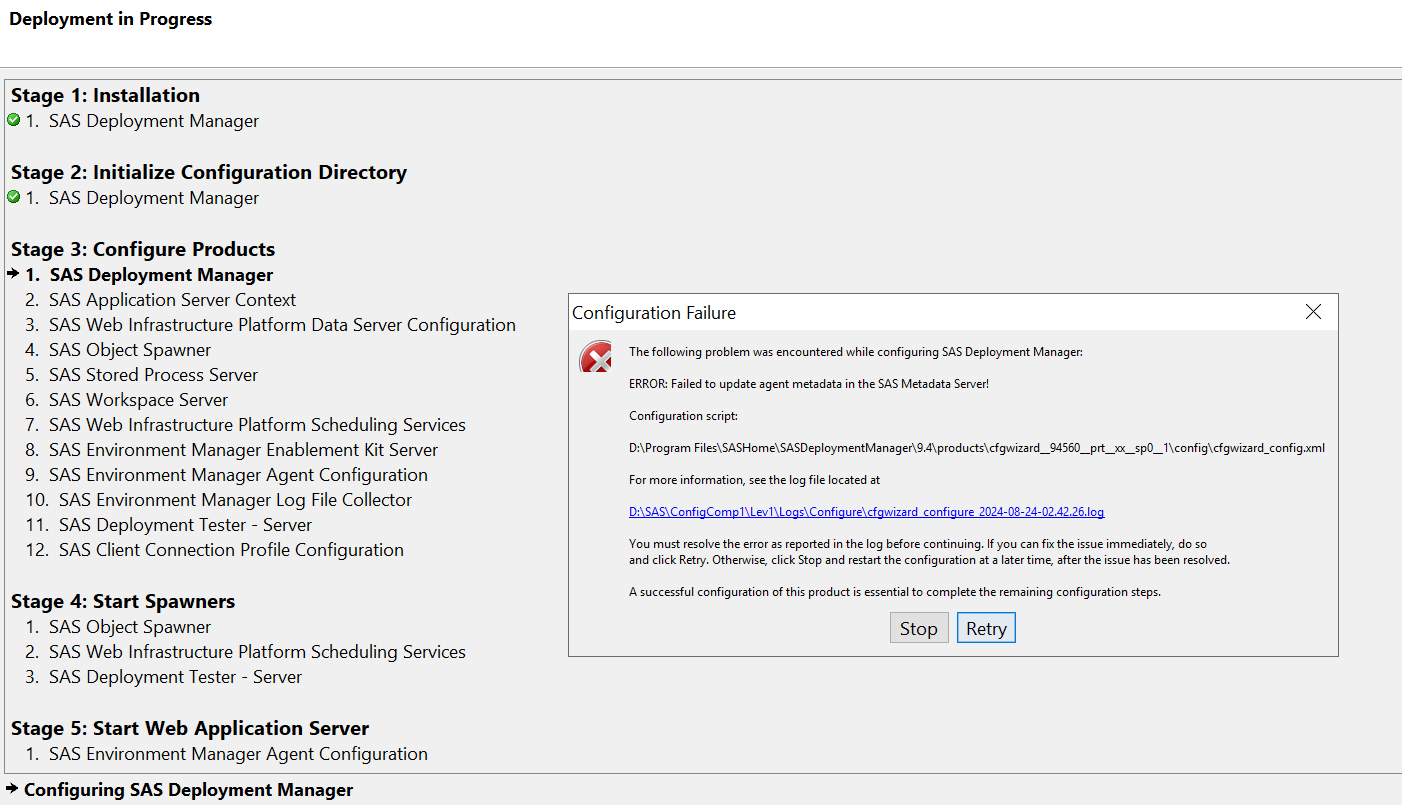Select SAS Object Spawner under Stage 3
The image size is (1402, 805).
coord(130,350)
